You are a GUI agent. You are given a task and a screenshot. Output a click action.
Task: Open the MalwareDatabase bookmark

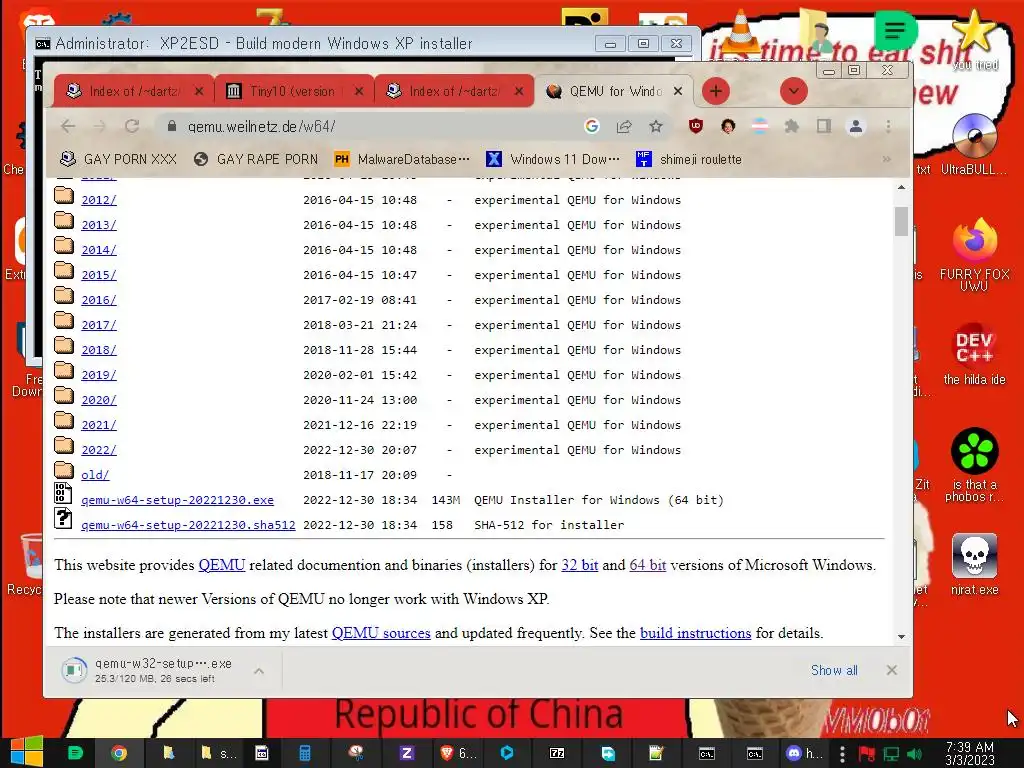click(x=402, y=159)
